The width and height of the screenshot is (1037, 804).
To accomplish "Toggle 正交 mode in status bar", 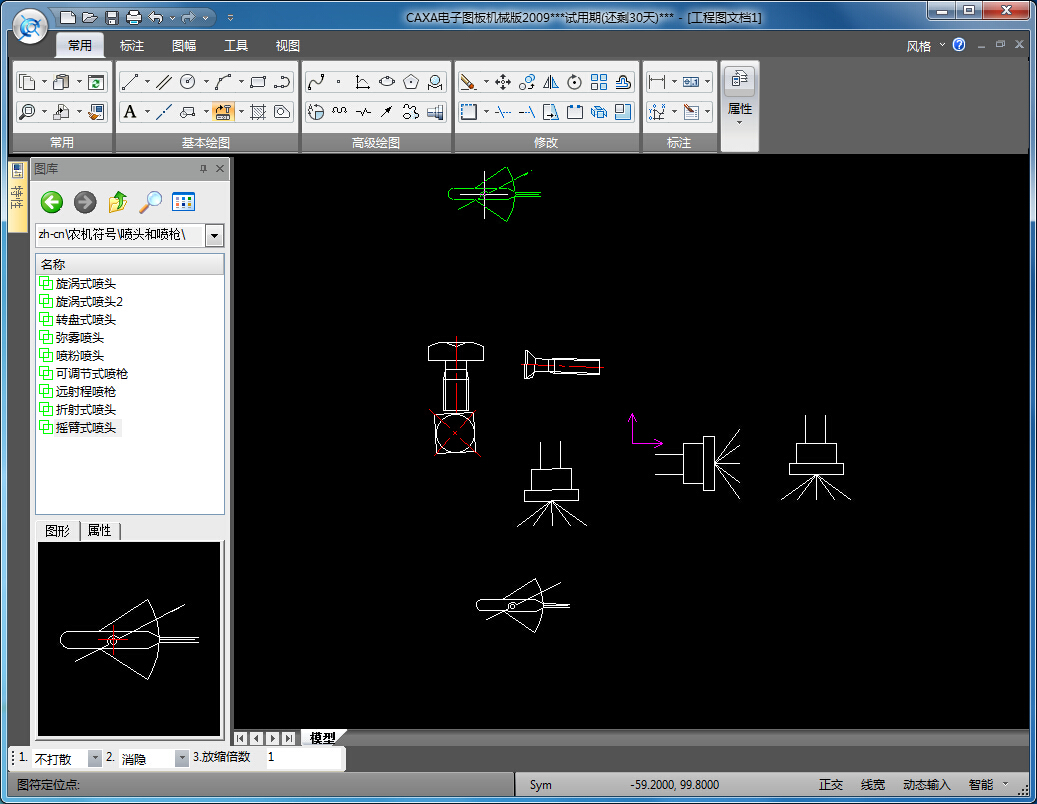I will click(x=831, y=785).
